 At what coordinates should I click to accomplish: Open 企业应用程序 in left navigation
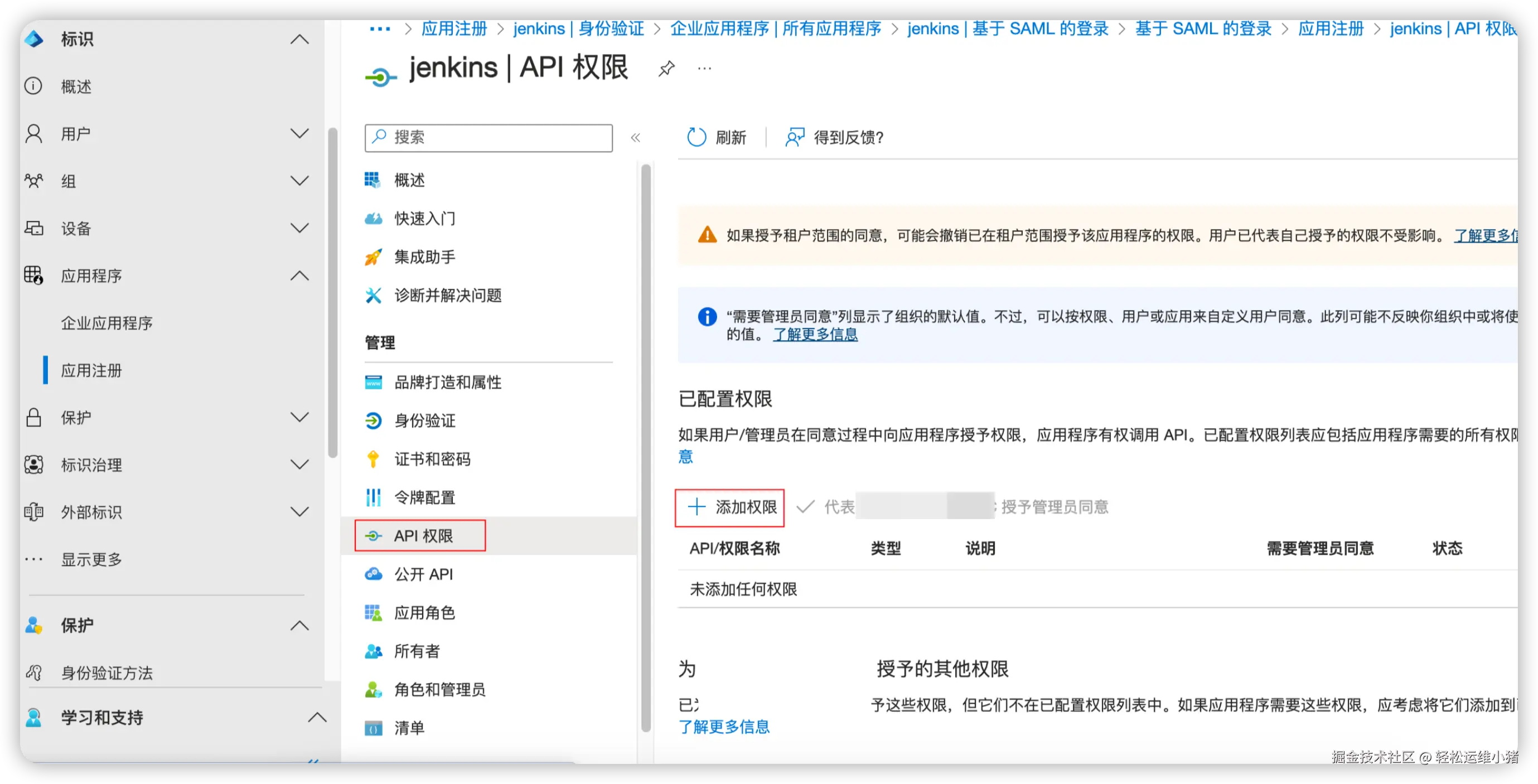(x=107, y=323)
